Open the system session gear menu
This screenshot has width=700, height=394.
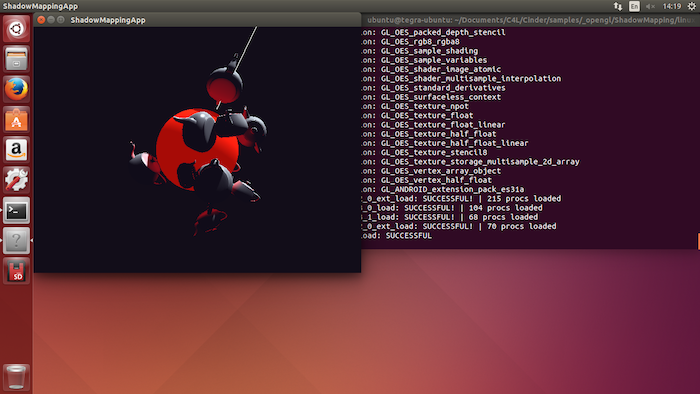point(692,6)
